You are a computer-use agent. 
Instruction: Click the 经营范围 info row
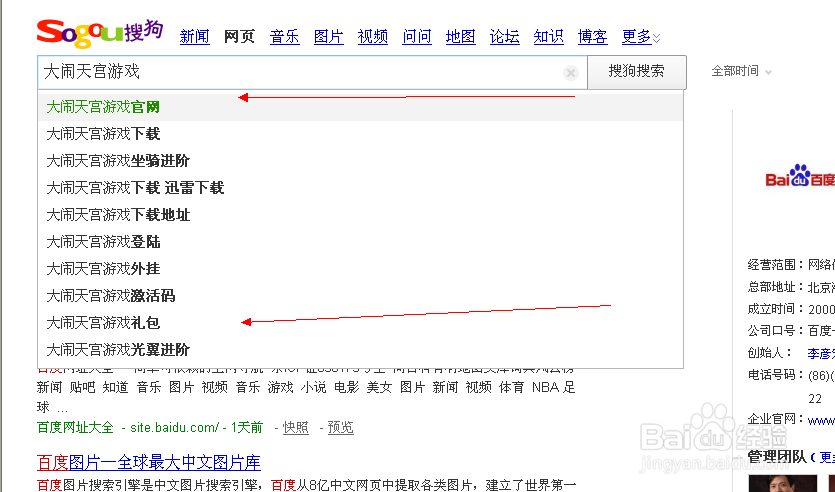(791, 265)
